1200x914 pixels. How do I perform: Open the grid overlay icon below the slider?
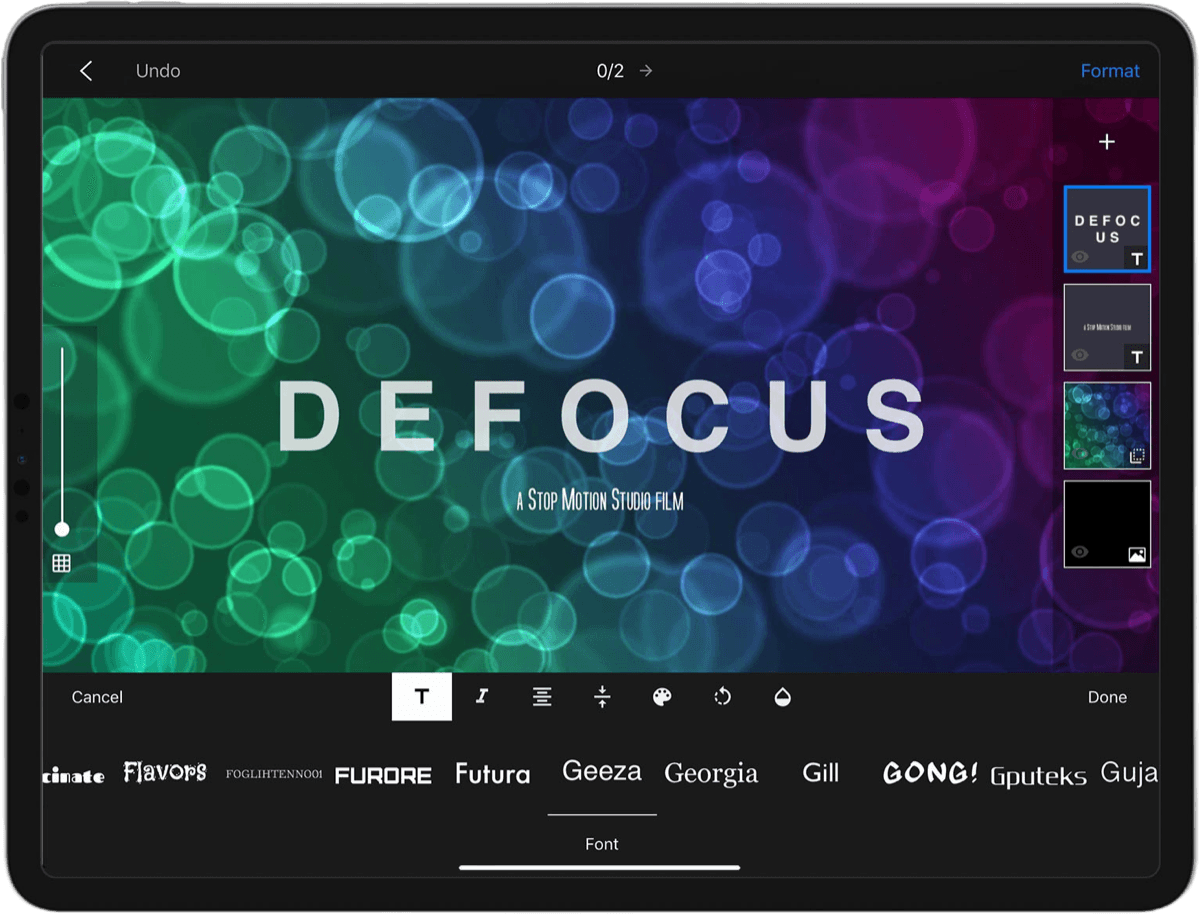coord(61,562)
